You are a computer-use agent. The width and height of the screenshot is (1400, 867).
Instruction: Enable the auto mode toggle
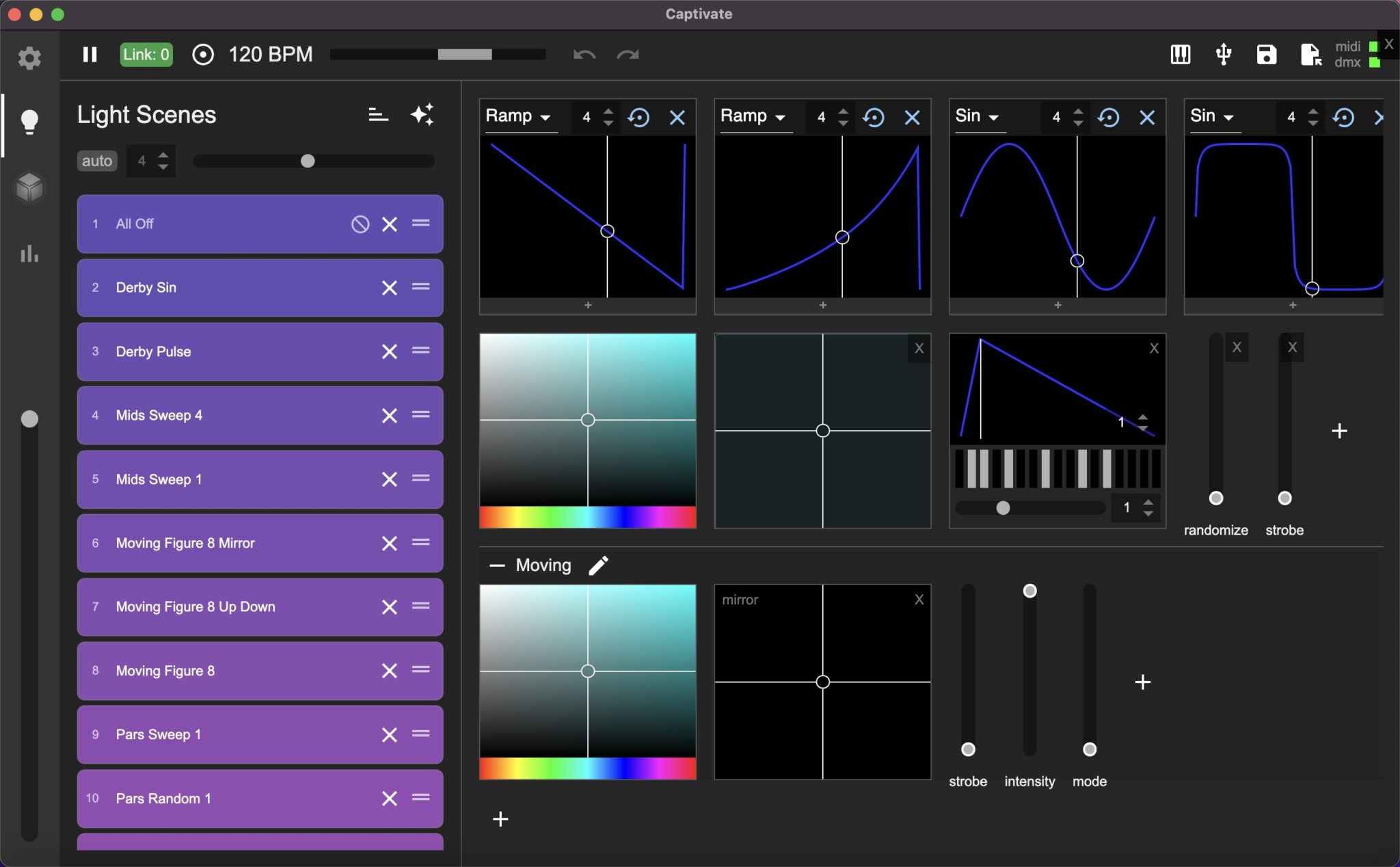[96, 161]
